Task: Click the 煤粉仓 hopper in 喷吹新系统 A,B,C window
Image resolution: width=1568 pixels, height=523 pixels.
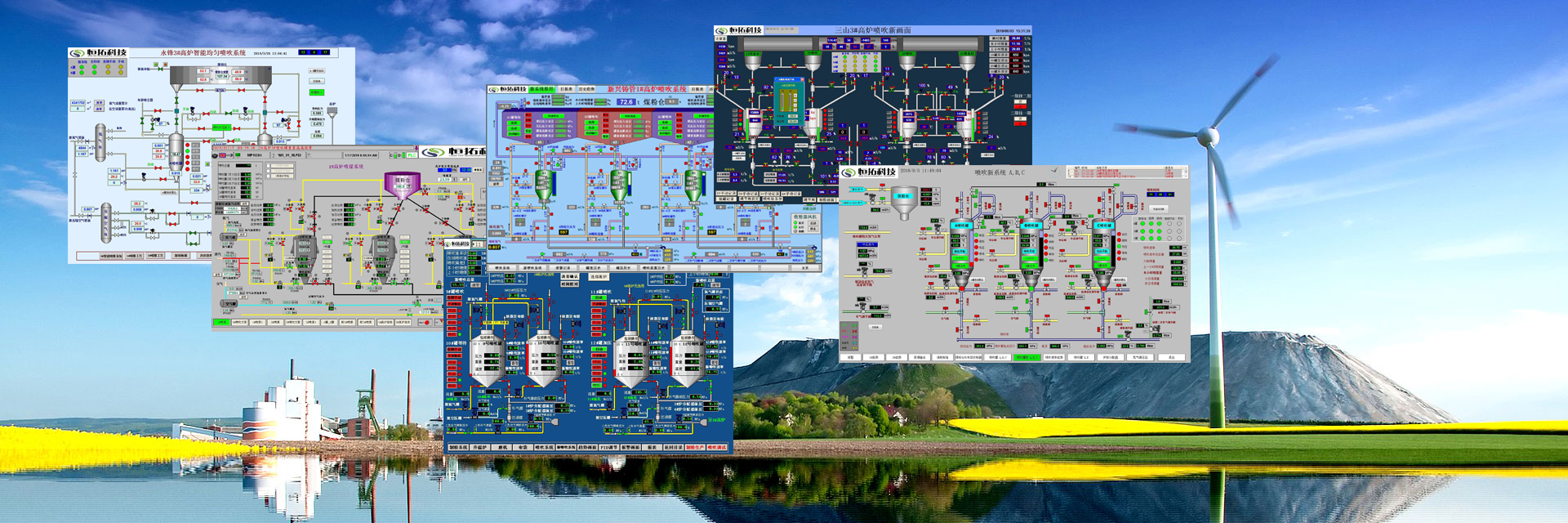Action: click(904, 203)
